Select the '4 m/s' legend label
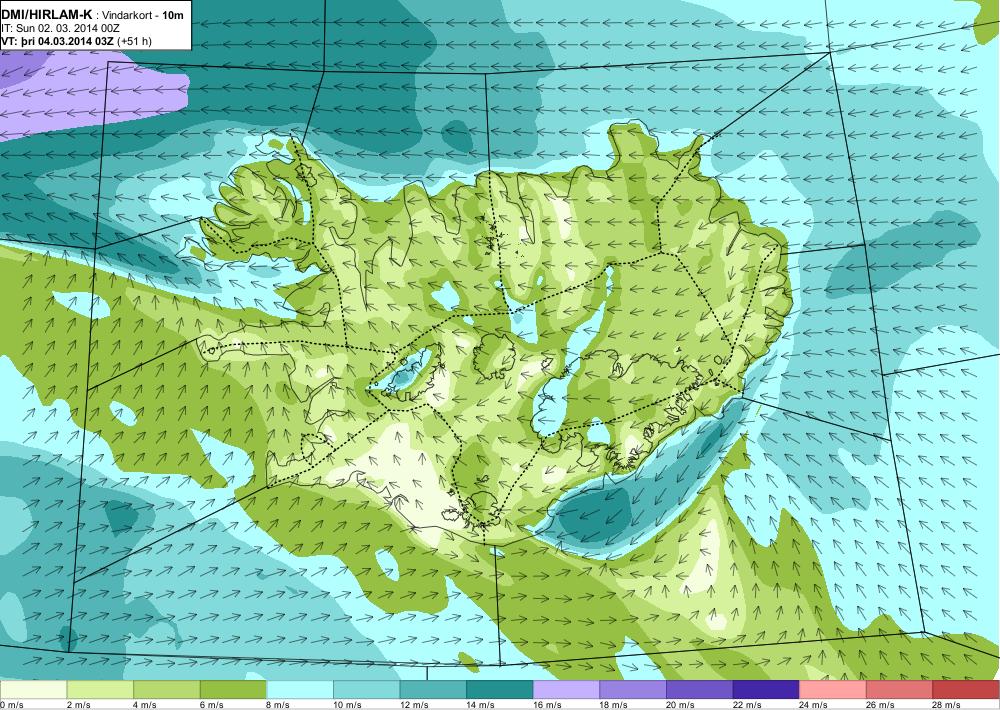 point(145,704)
